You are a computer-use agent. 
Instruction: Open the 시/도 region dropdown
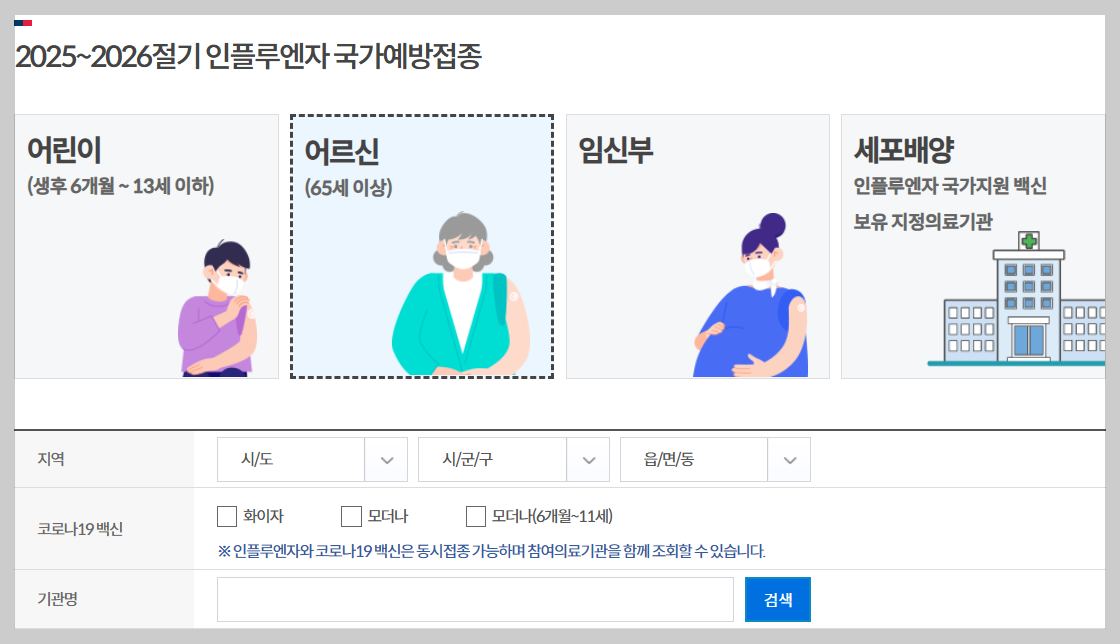click(x=312, y=460)
